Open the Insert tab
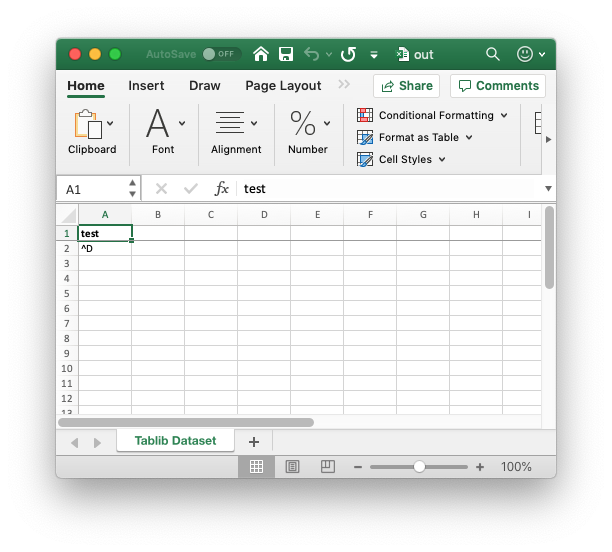The height and width of the screenshot is (552, 612). click(x=146, y=85)
